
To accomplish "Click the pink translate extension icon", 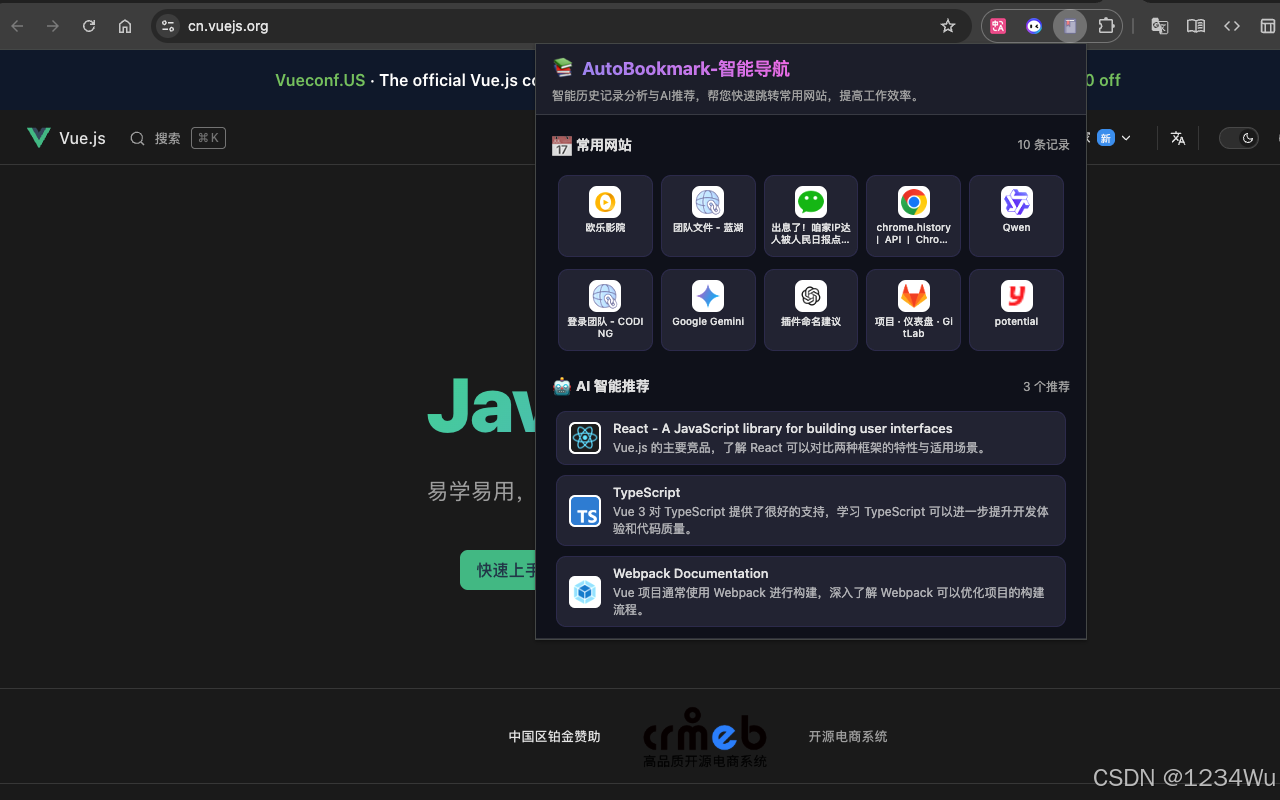I will point(998,26).
